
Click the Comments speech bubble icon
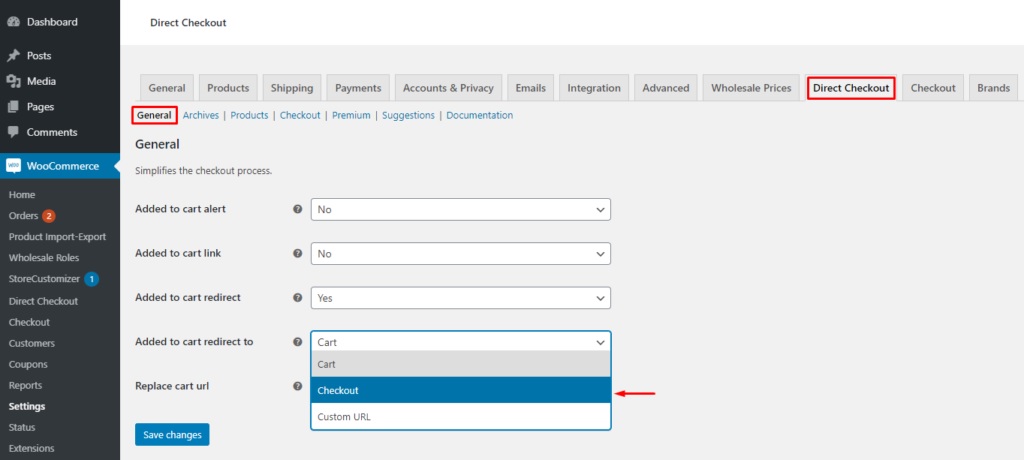13,132
